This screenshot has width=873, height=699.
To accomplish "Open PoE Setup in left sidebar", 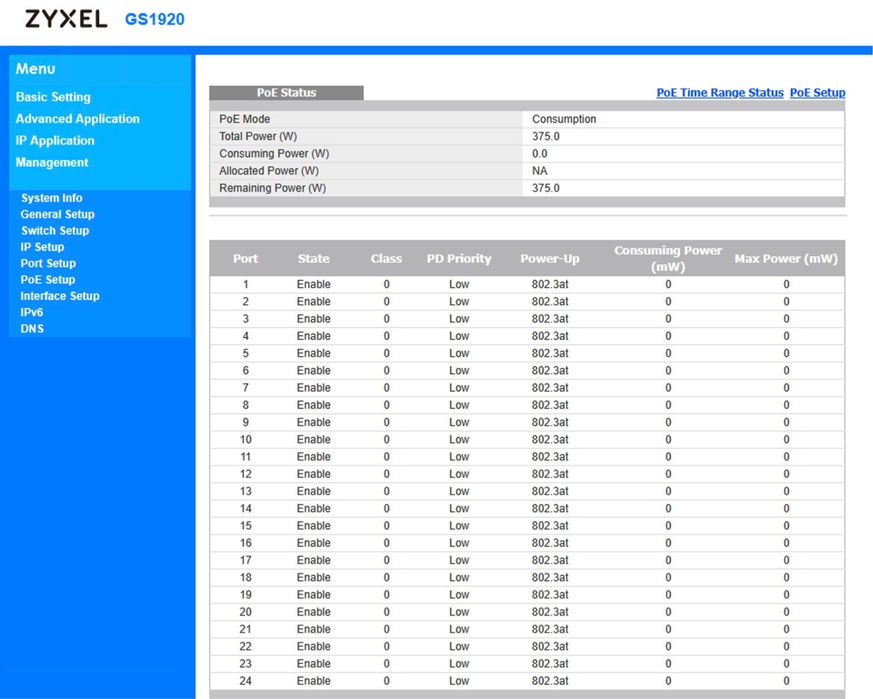I will click(47, 279).
